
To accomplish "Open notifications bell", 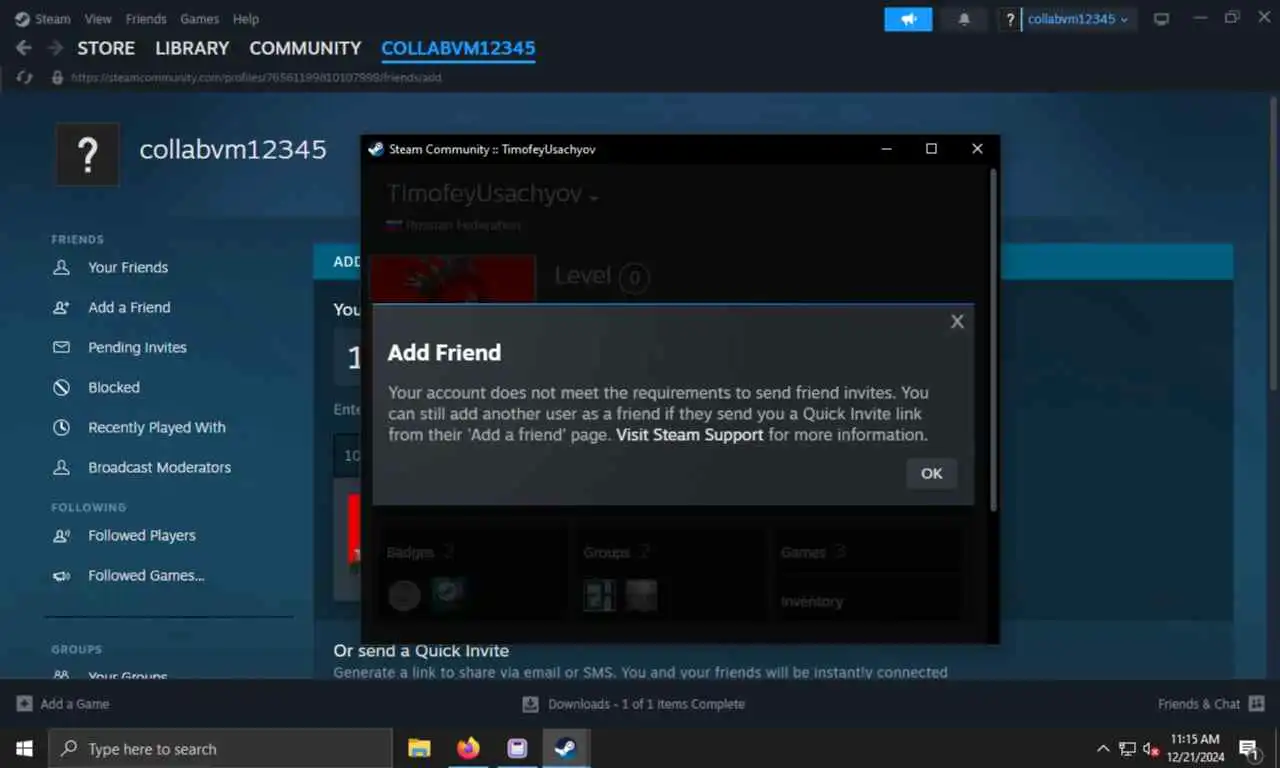I will 965,19.
